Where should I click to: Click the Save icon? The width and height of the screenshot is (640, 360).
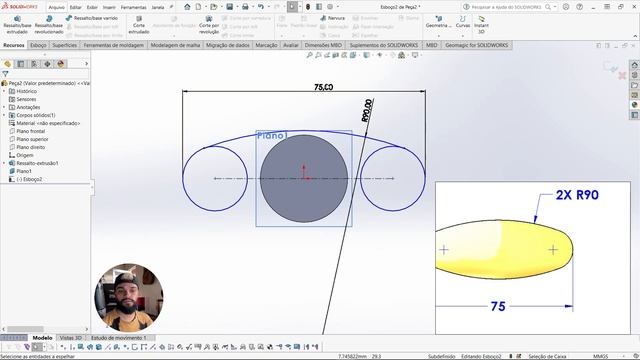point(229,7)
